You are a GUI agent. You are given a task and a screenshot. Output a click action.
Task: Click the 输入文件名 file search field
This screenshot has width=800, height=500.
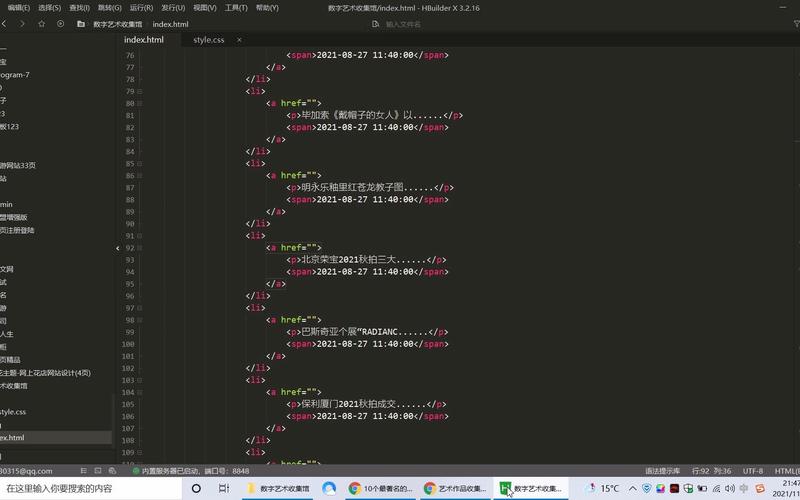click(403, 24)
